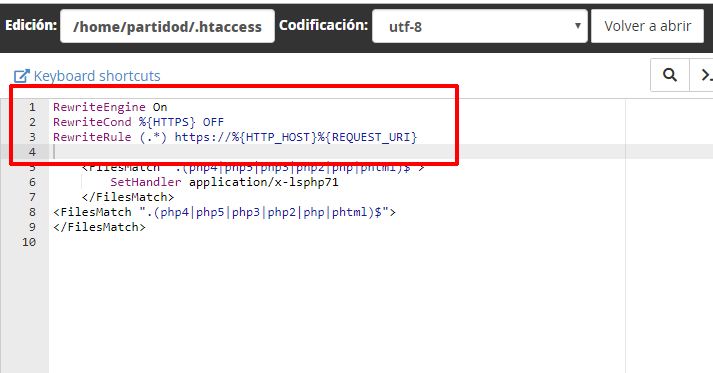
Task: Click the RewriteRule https line
Action: coord(235,137)
